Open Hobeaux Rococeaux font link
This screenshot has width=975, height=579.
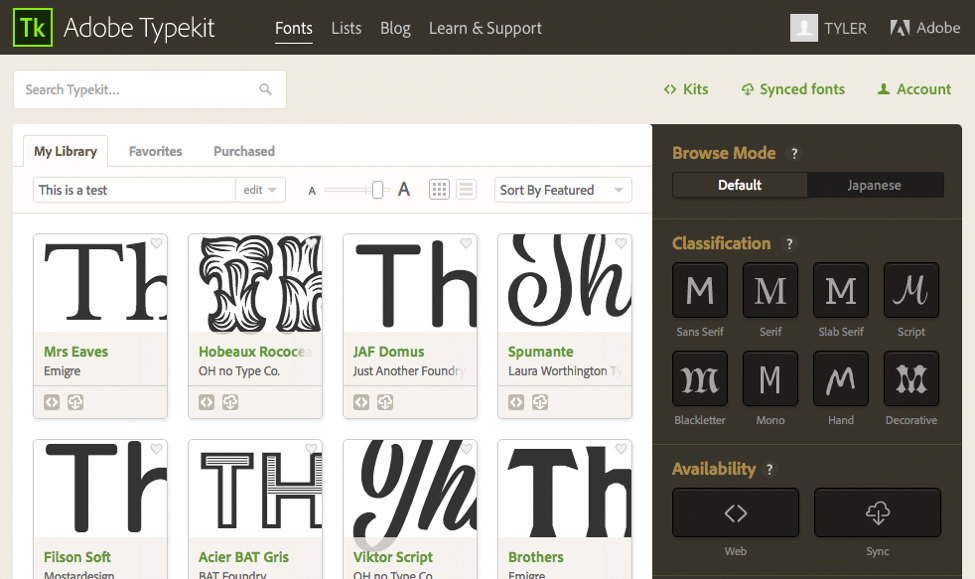255,351
